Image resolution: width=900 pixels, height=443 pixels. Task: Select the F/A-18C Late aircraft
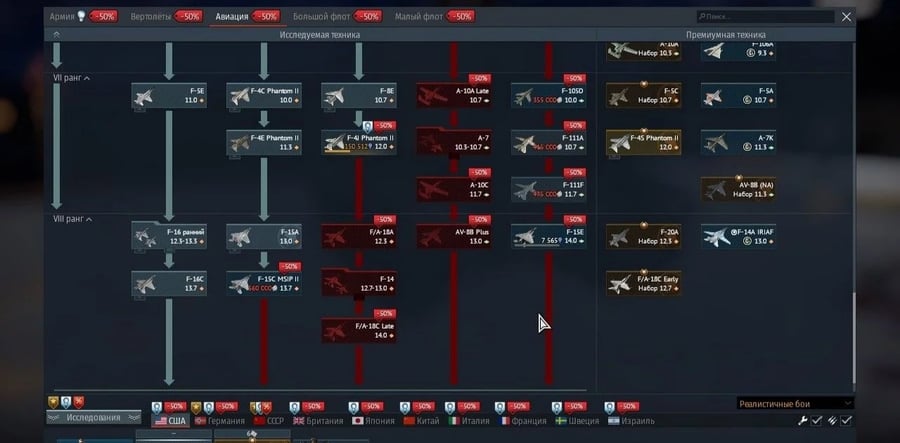[x=358, y=330]
